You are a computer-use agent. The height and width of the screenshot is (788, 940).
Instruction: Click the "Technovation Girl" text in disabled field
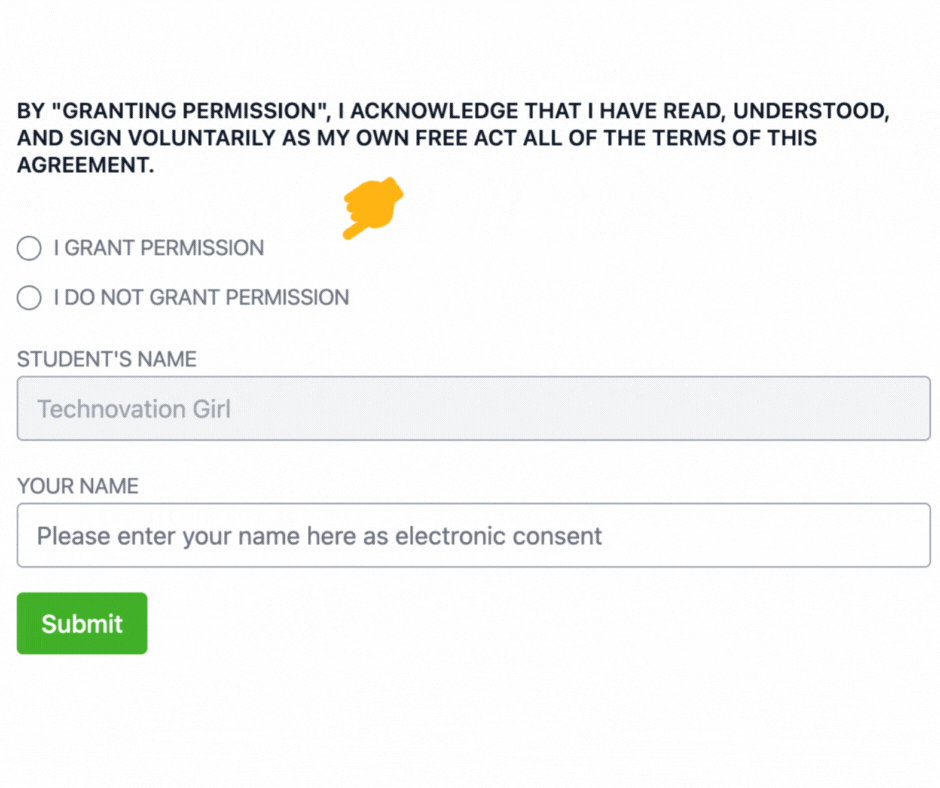134,409
